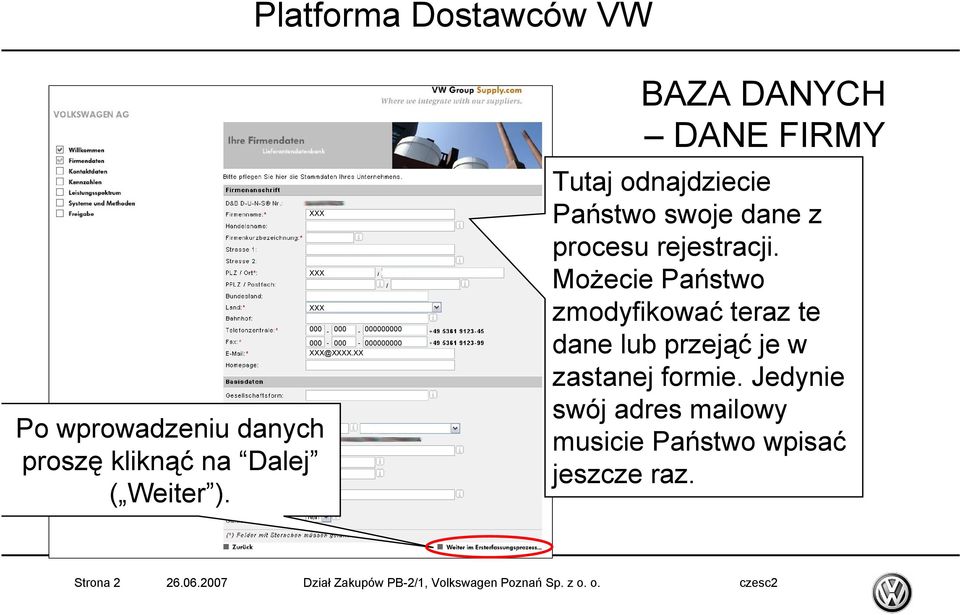Click the fax example +49 5361 9123-99
Screen dimensions: 960x615
coord(457,343)
